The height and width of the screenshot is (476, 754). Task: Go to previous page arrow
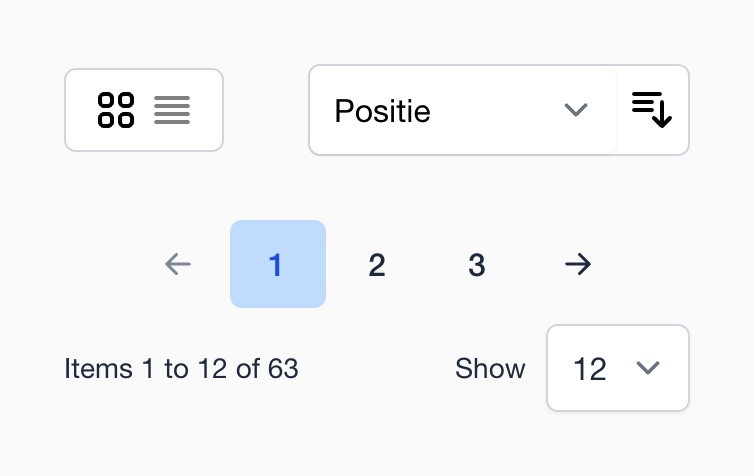coord(178,264)
